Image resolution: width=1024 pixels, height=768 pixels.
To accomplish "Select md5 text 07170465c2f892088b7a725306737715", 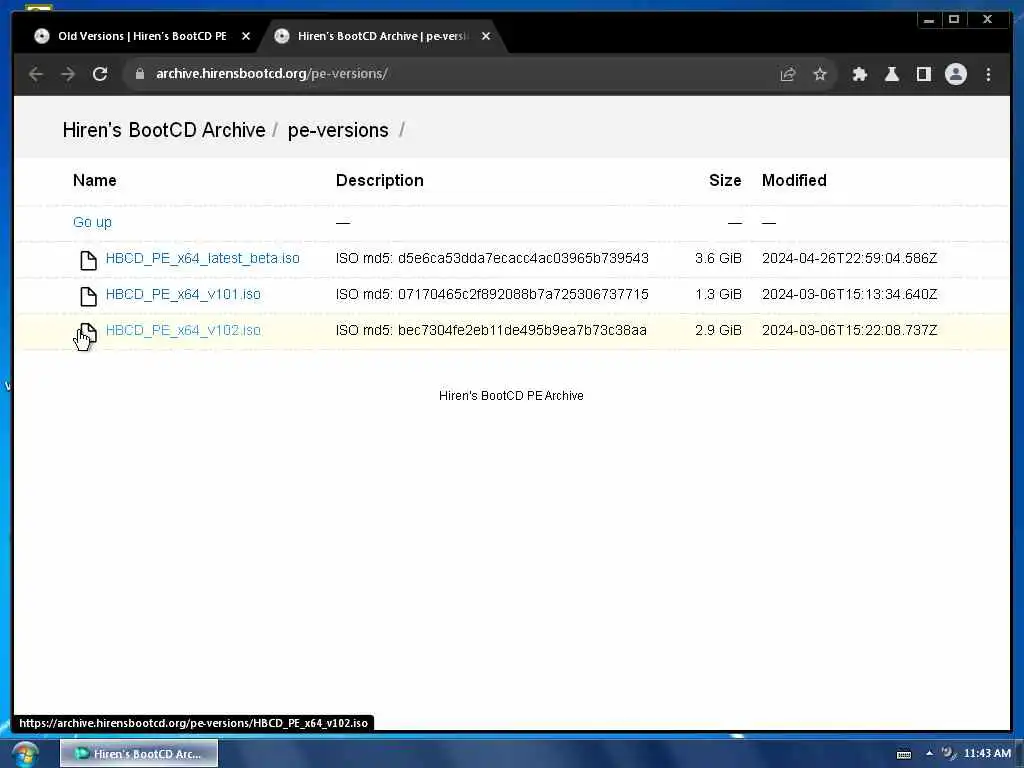I will coord(523,294).
